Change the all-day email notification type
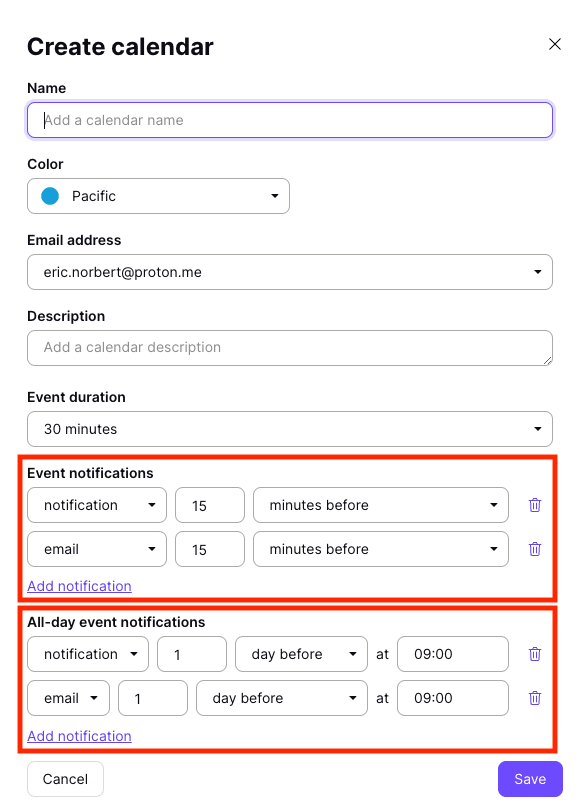 67,698
